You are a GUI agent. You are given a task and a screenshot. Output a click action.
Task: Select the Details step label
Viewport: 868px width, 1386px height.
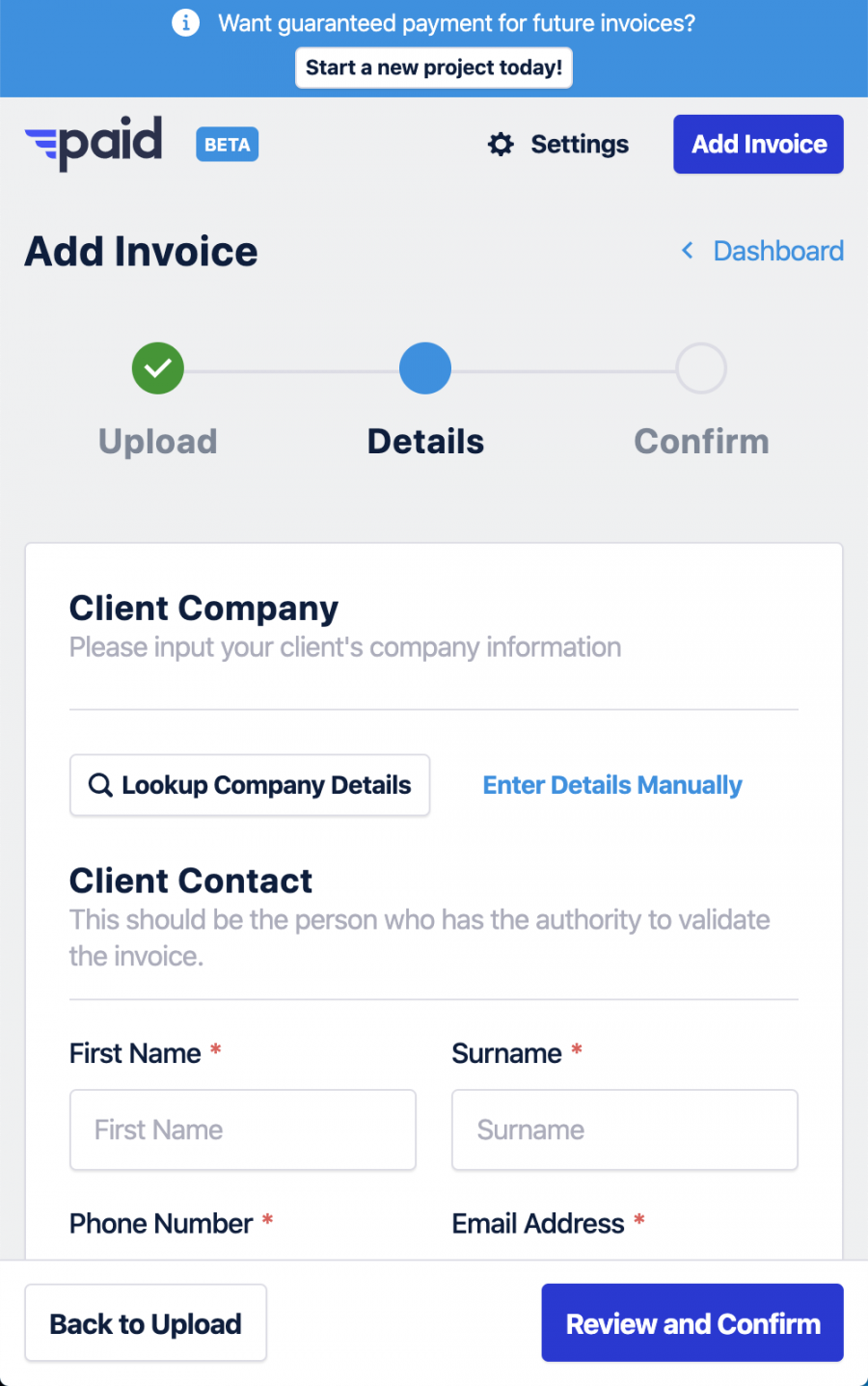pyautogui.click(x=426, y=442)
